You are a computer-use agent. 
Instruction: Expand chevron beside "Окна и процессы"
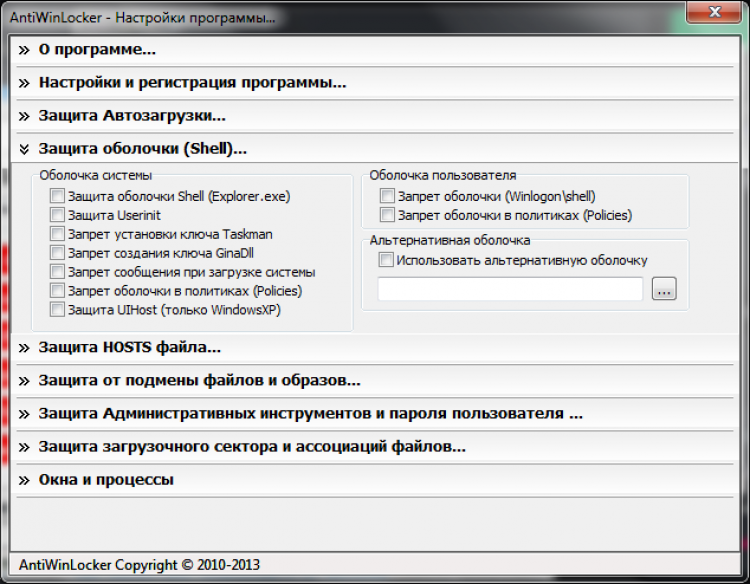pos(24,480)
